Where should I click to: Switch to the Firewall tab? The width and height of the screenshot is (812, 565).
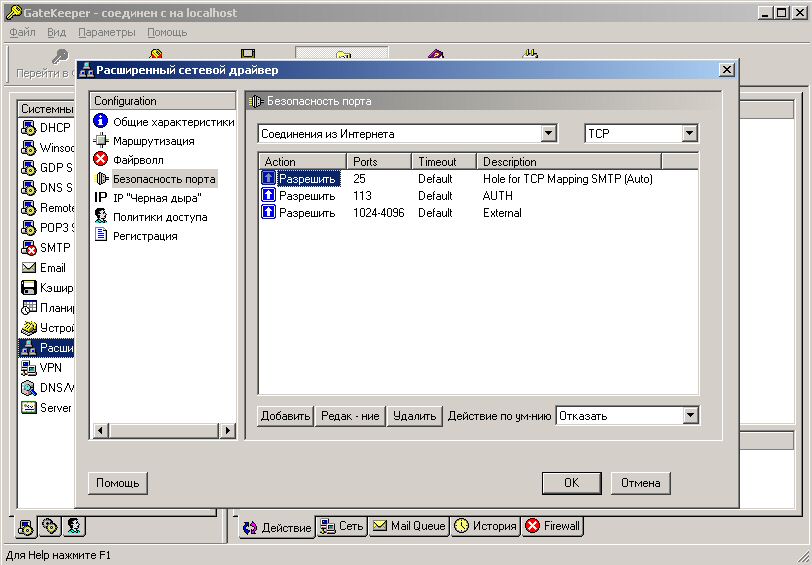[x=552, y=526]
